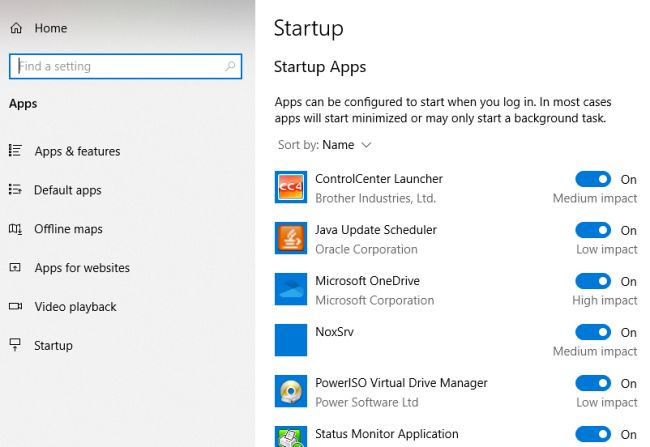Click the Microsoft OneDrive cloud icon
The image size is (650, 447).
coord(291,289)
